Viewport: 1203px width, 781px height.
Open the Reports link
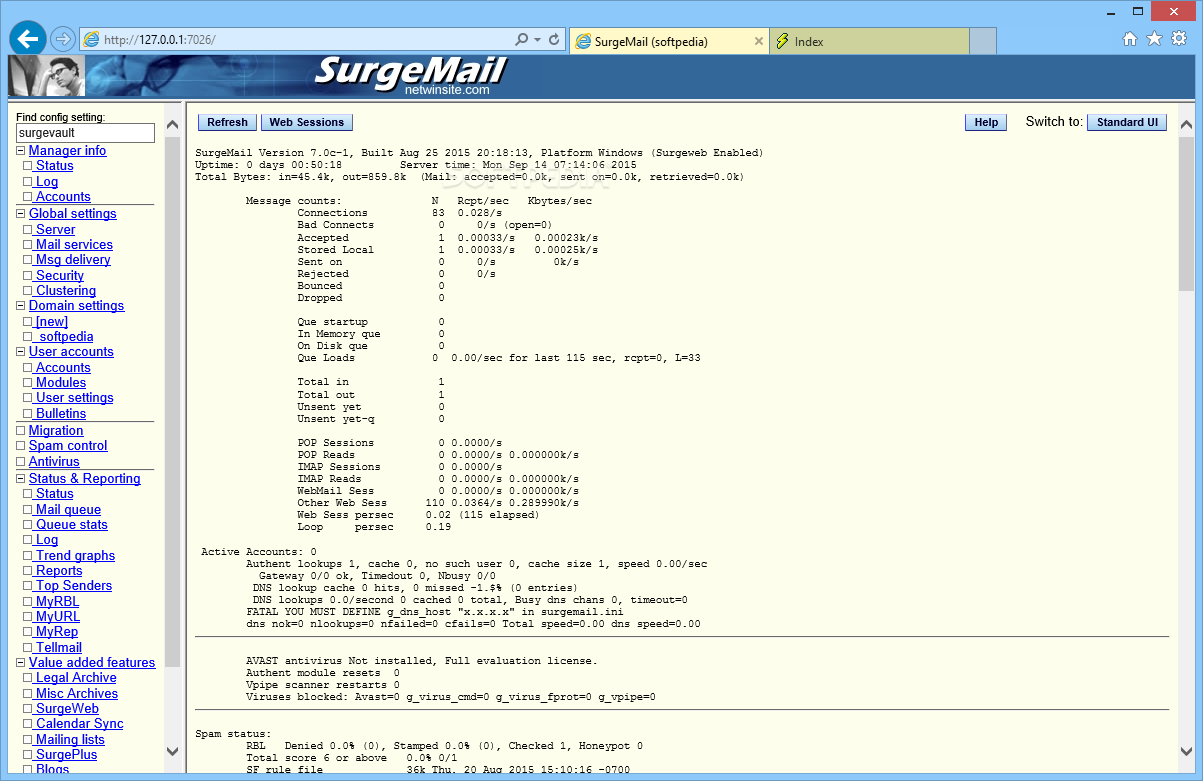coord(59,571)
